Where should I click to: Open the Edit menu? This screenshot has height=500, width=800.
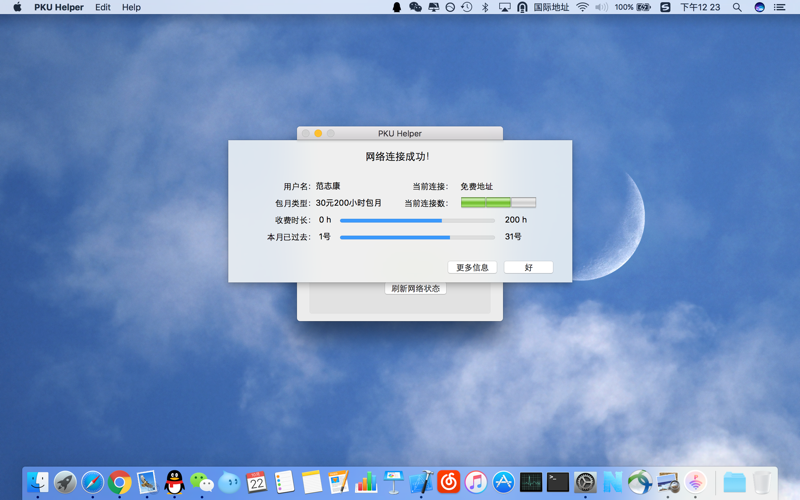click(103, 7)
